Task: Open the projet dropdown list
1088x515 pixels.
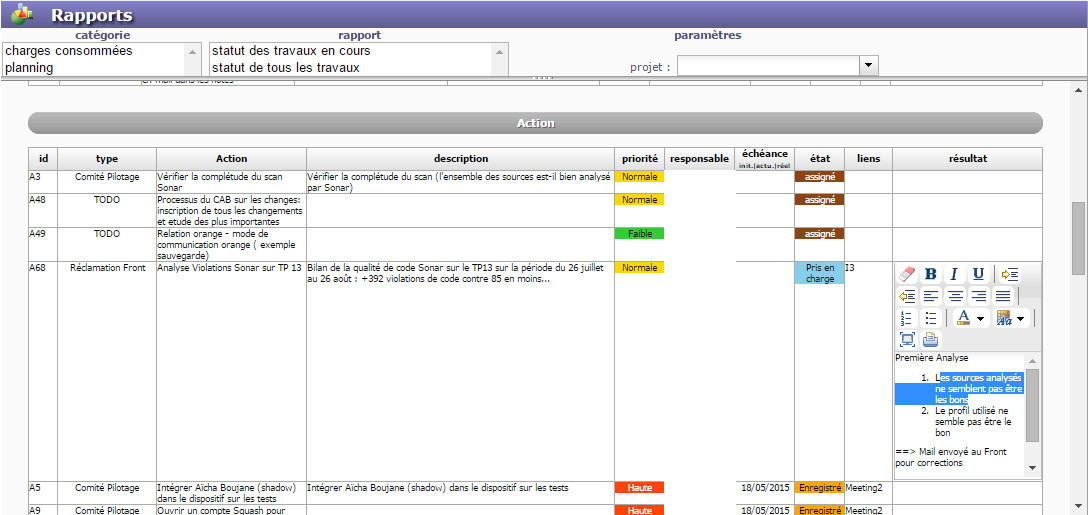Action: [868, 66]
